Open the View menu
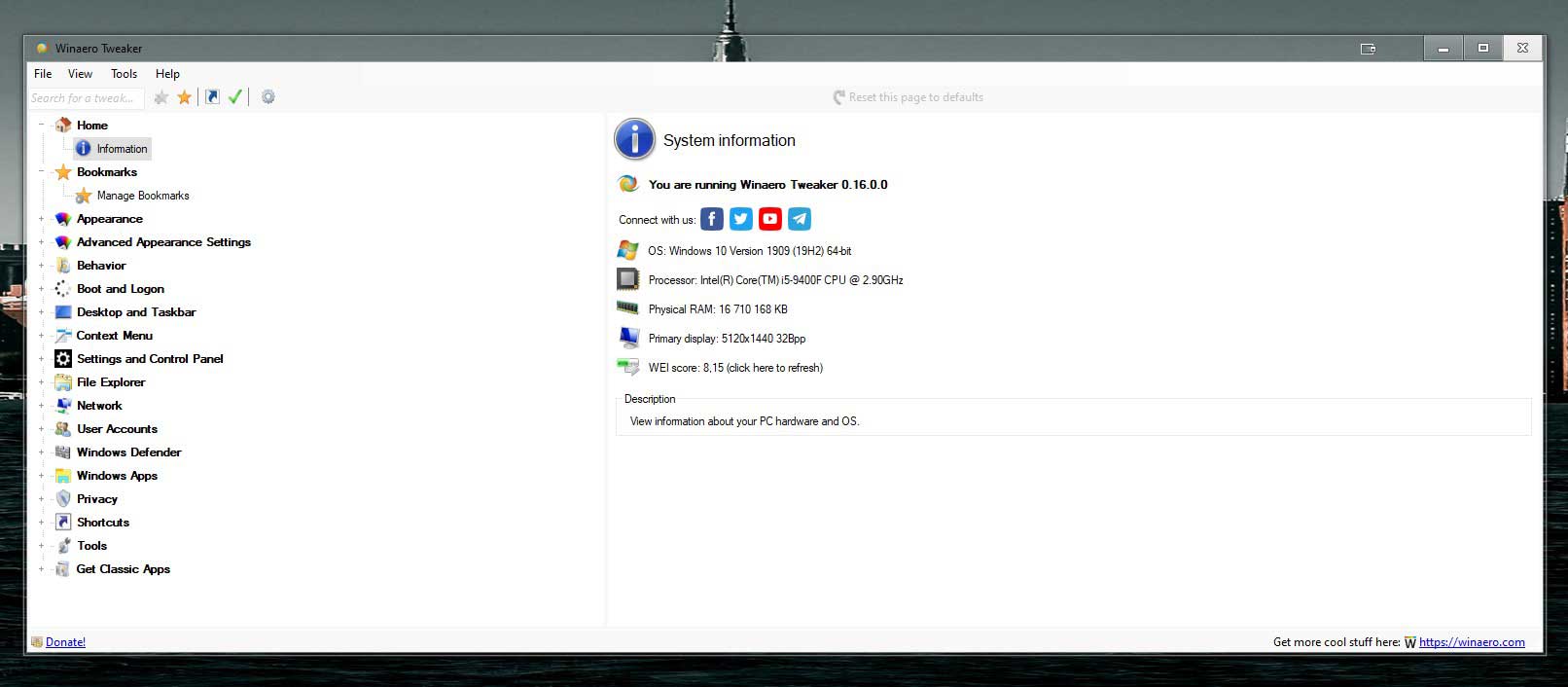This screenshot has width=1568, height=687. coord(80,74)
